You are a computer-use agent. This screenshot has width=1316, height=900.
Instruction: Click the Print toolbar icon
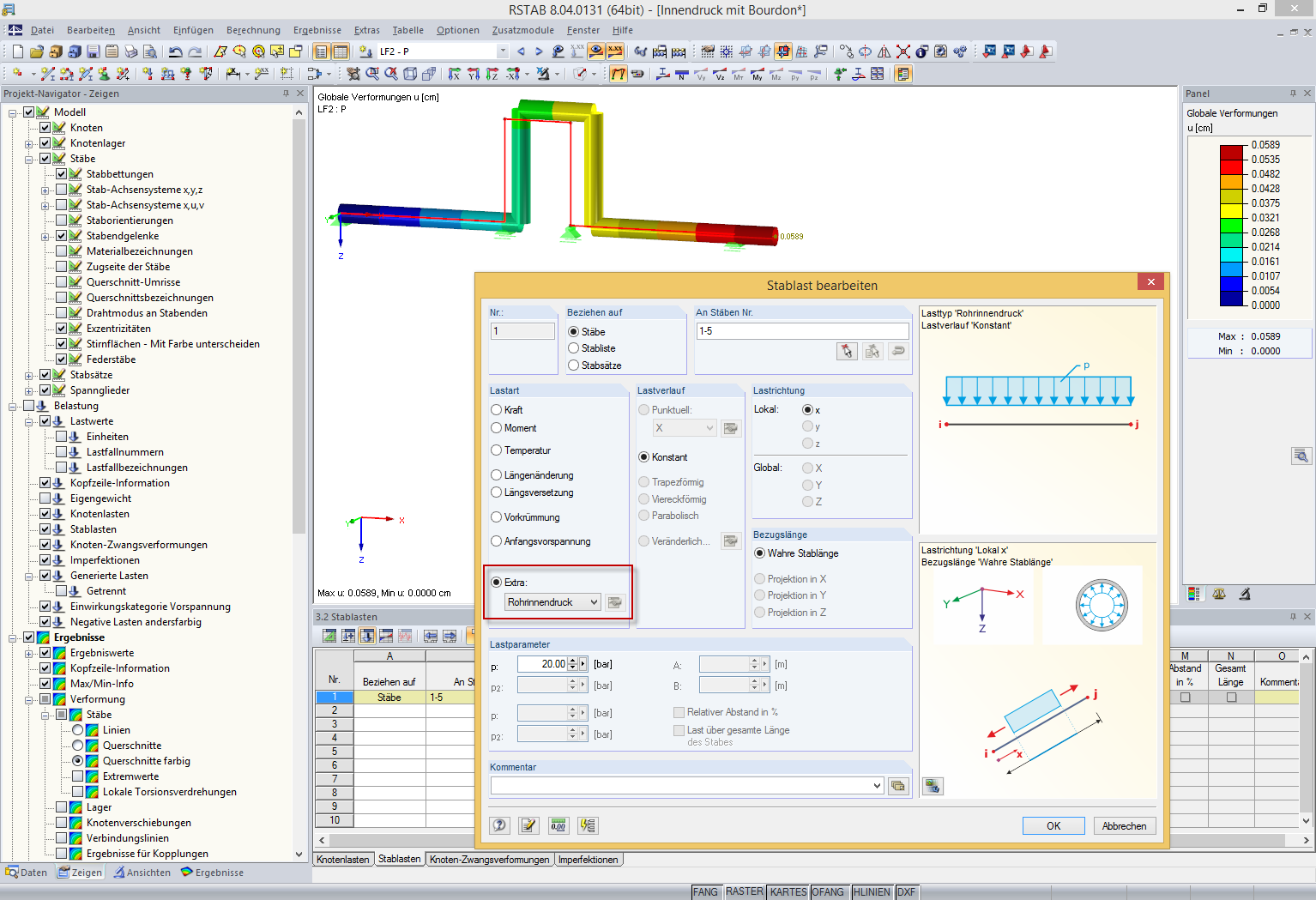coord(131,51)
